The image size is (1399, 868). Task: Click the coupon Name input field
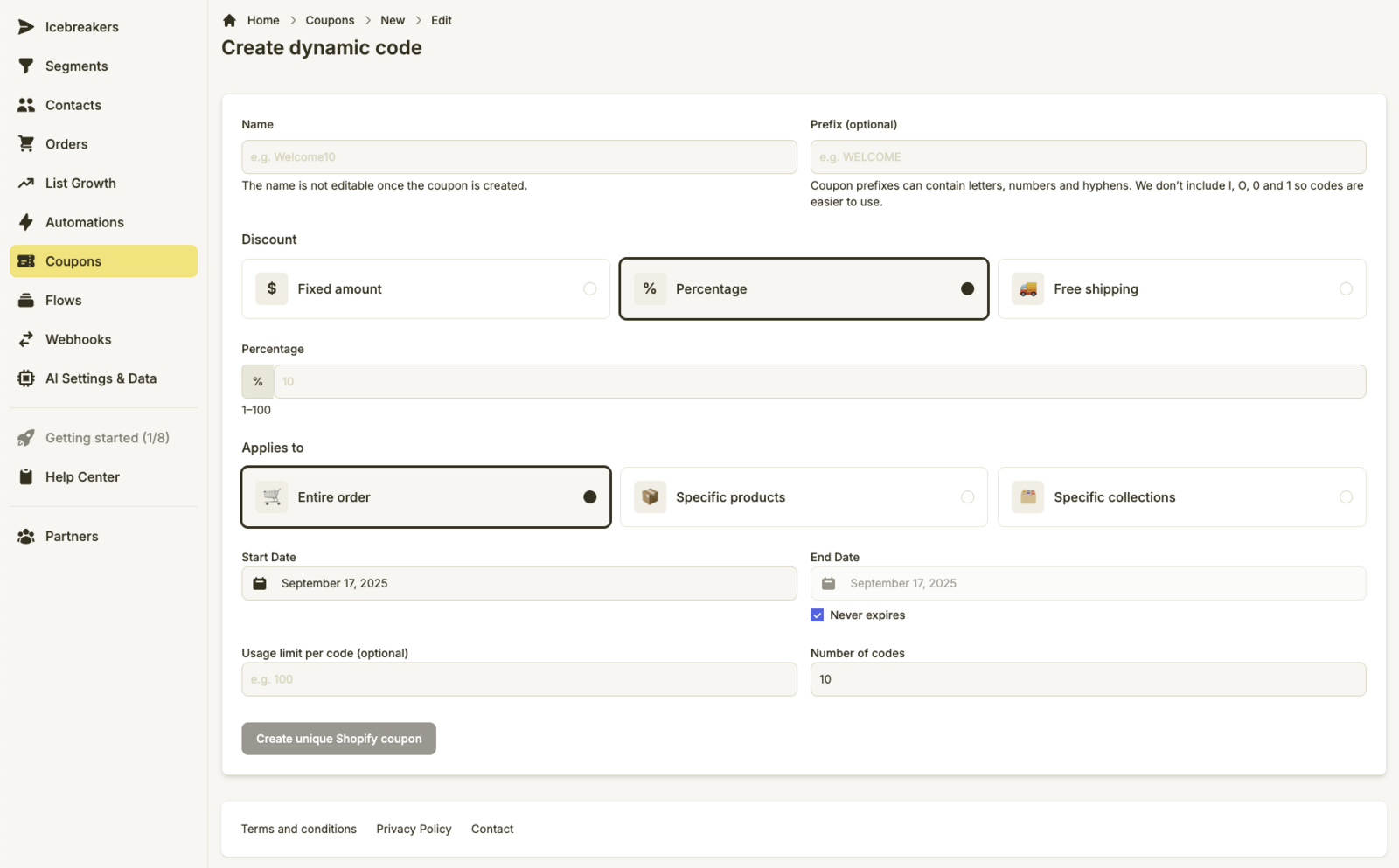(519, 157)
